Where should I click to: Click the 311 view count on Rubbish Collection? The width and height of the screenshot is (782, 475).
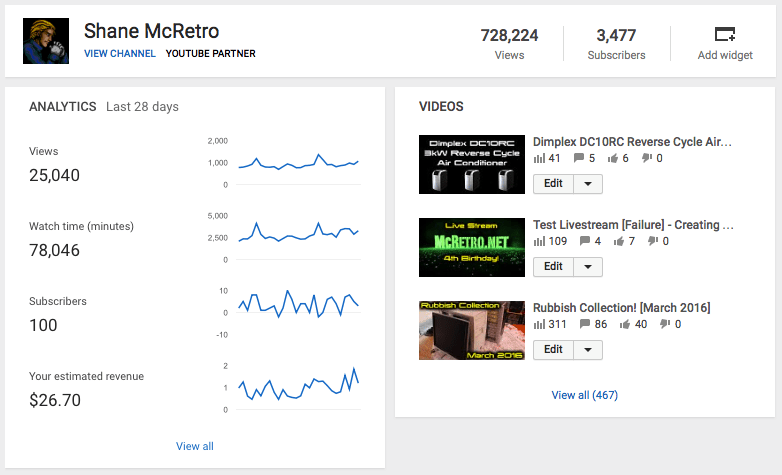click(558, 324)
